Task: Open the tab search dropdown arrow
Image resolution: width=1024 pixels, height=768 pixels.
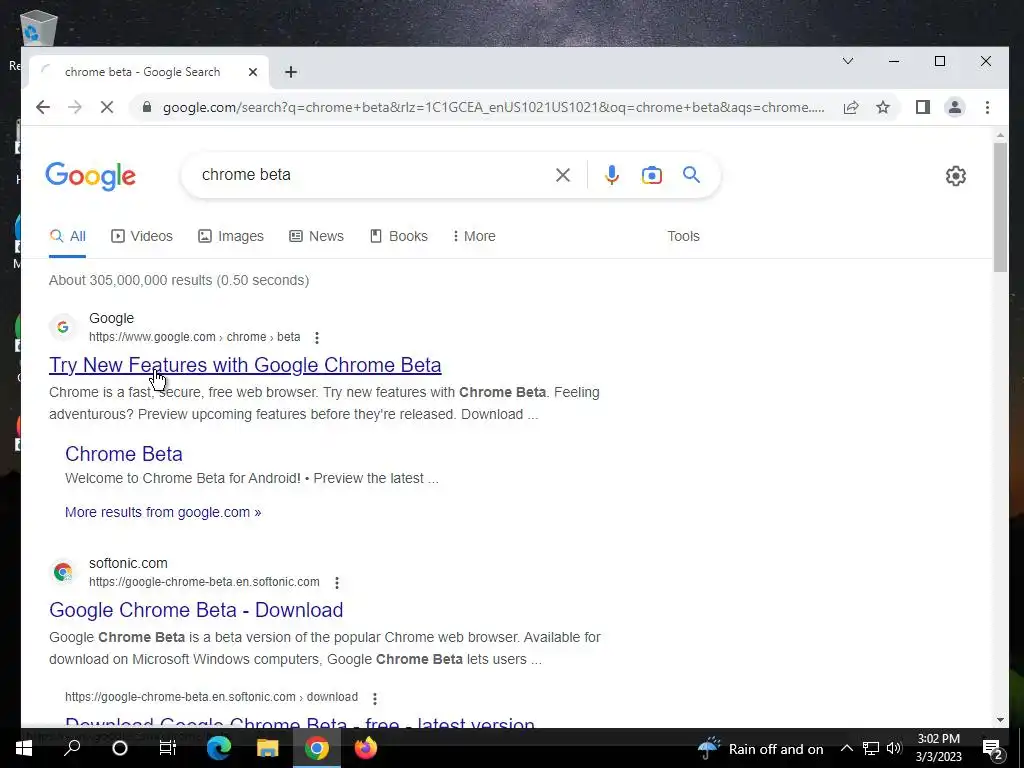Action: (848, 61)
